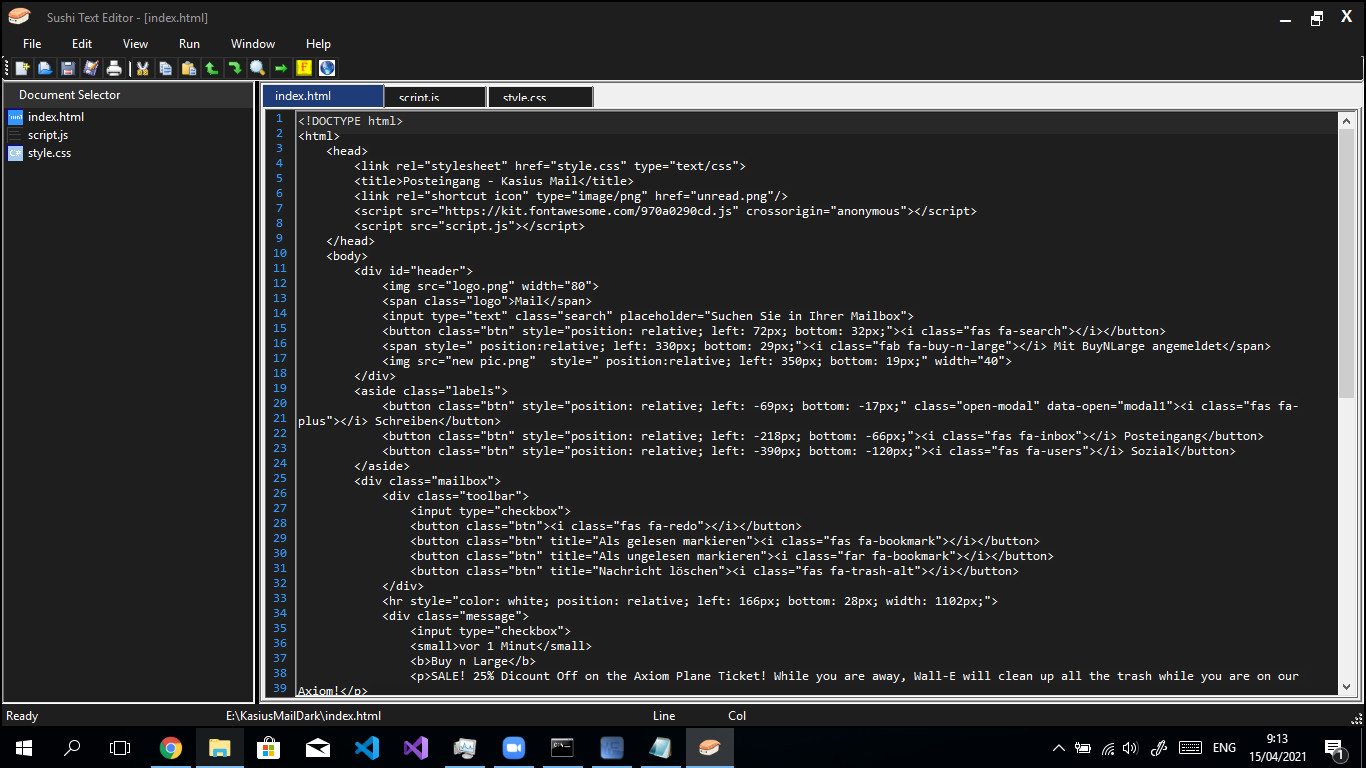The width and height of the screenshot is (1366, 768).
Task: Open the Help menu
Action: coord(318,44)
